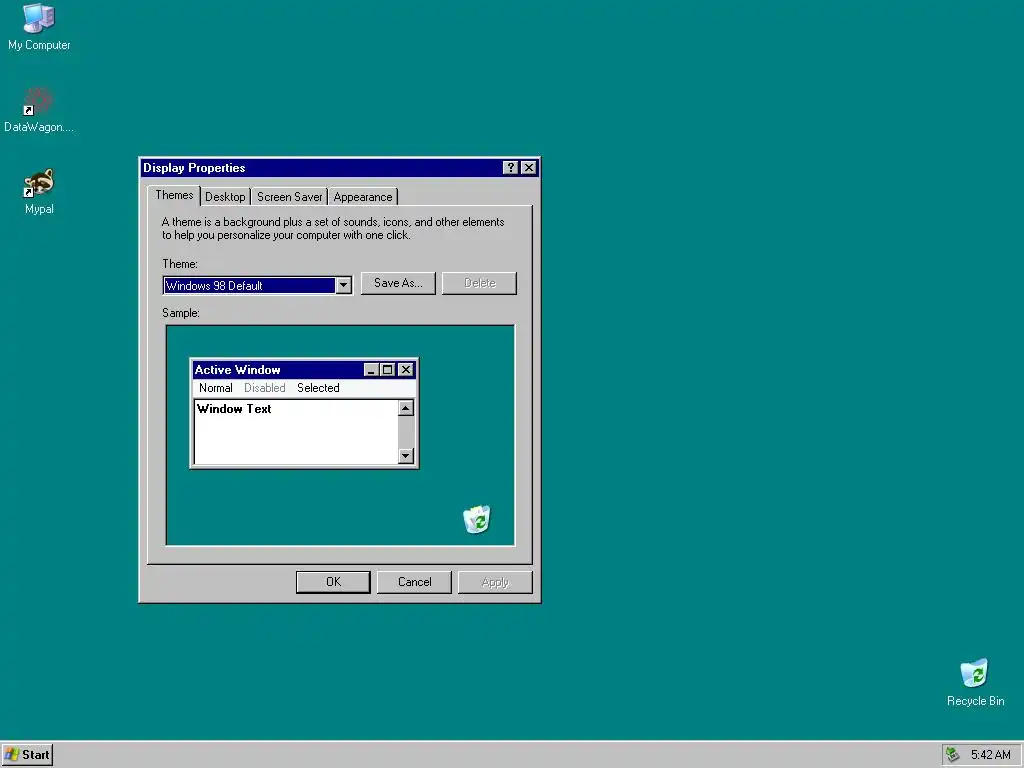Click the Save As... button

click(398, 283)
